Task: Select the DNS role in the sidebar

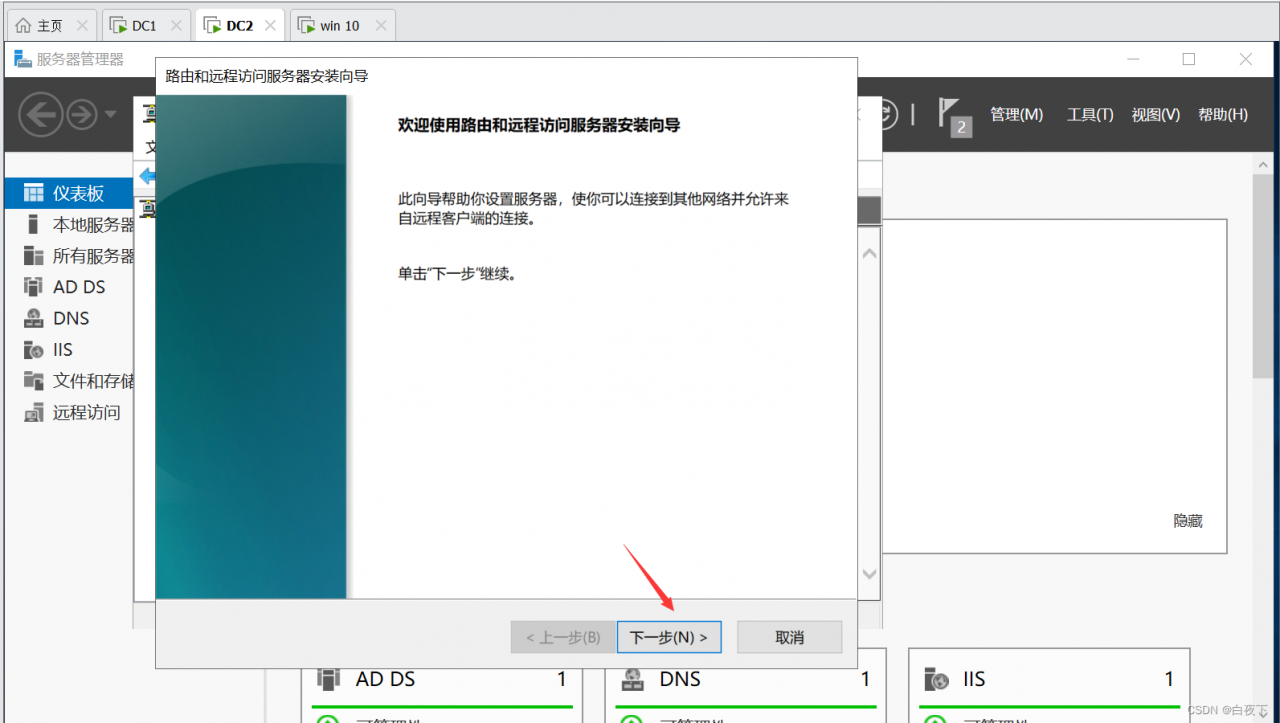Action: click(x=70, y=317)
